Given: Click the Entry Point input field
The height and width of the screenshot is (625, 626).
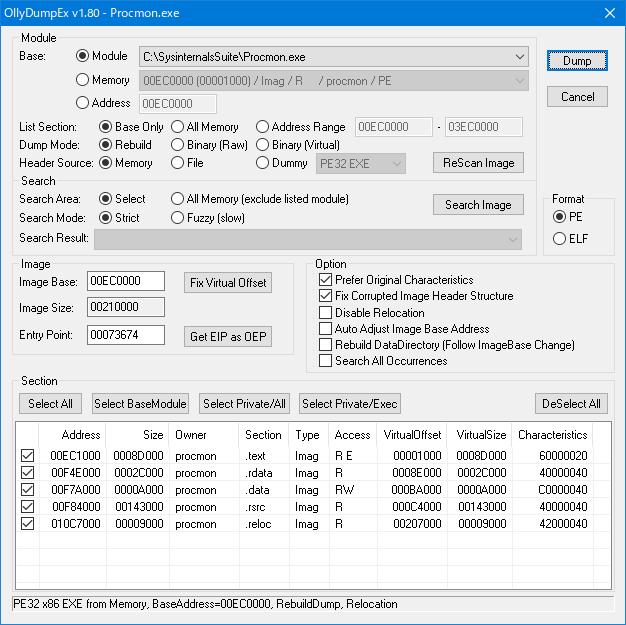Looking at the screenshot, I should 126,335.
